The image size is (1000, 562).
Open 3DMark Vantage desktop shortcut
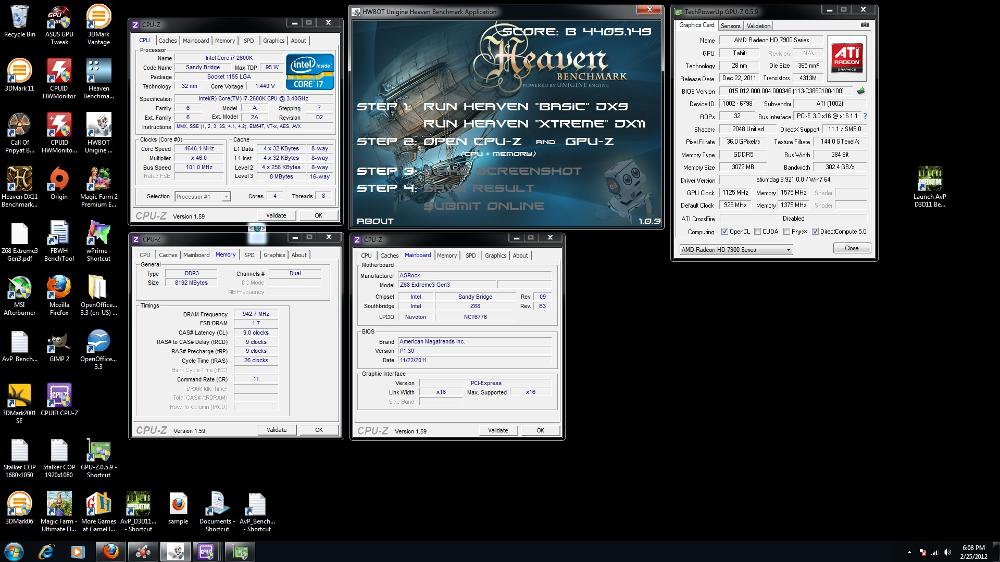[98, 25]
